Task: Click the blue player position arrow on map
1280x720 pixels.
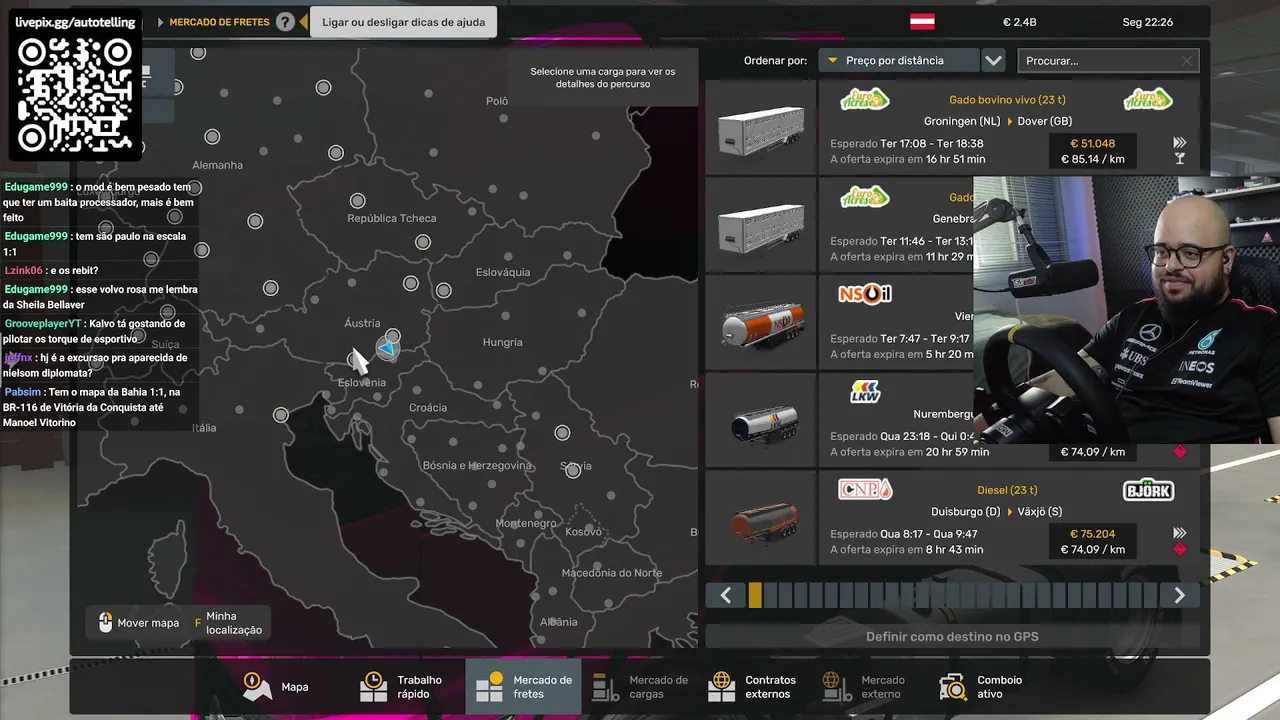Action: [x=387, y=348]
